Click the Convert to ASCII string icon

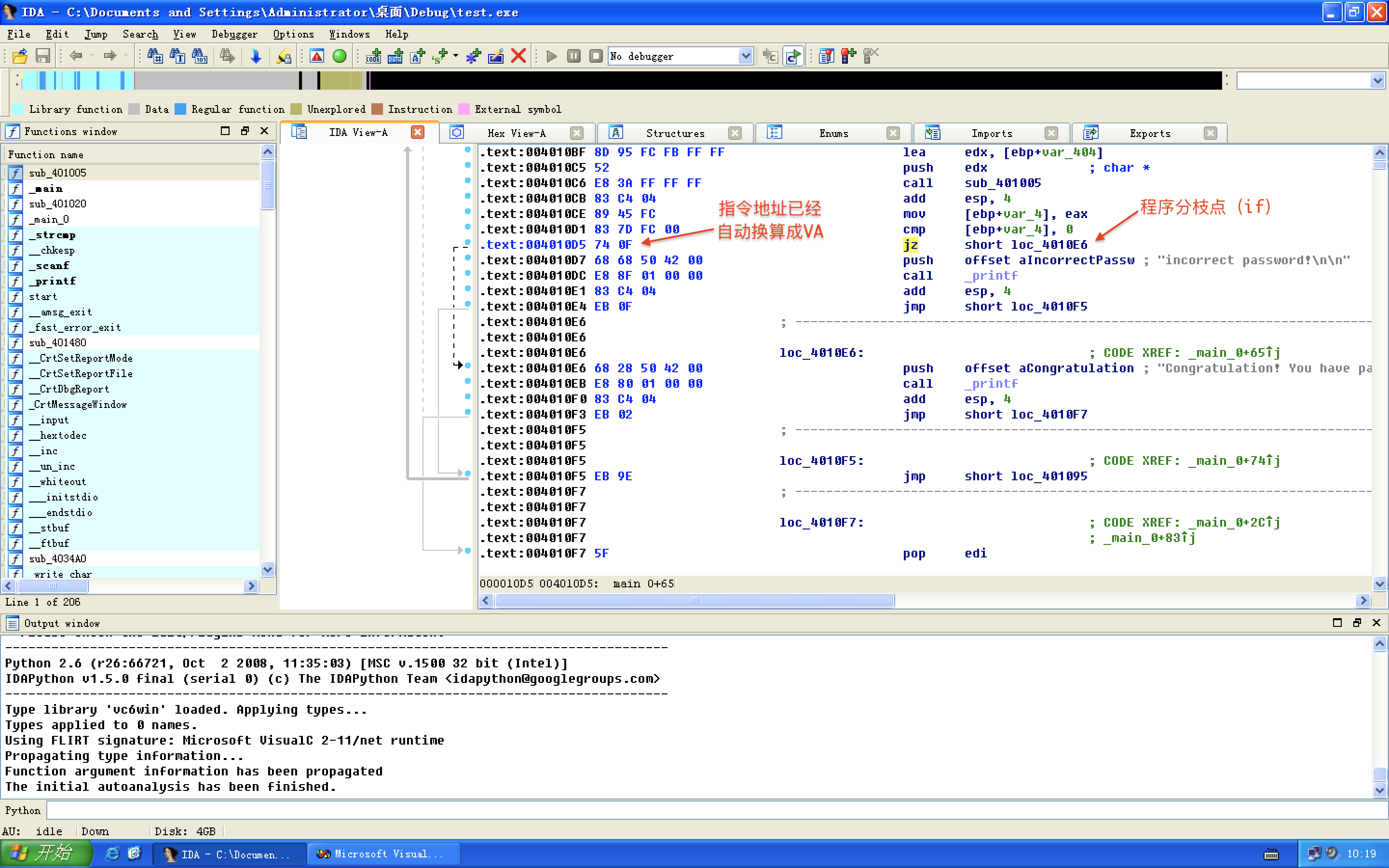[x=418, y=55]
